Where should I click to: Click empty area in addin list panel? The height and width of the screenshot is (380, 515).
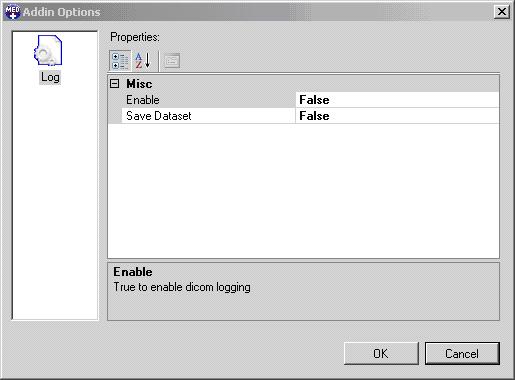(x=55, y=200)
